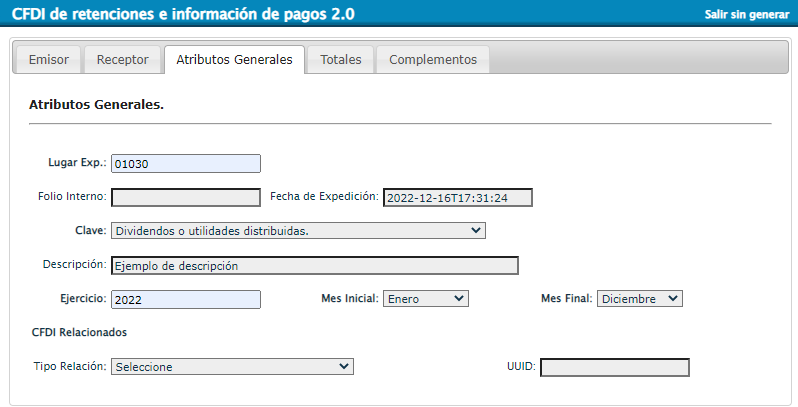Expand the Mes Inicial dropdown

pos(425,299)
